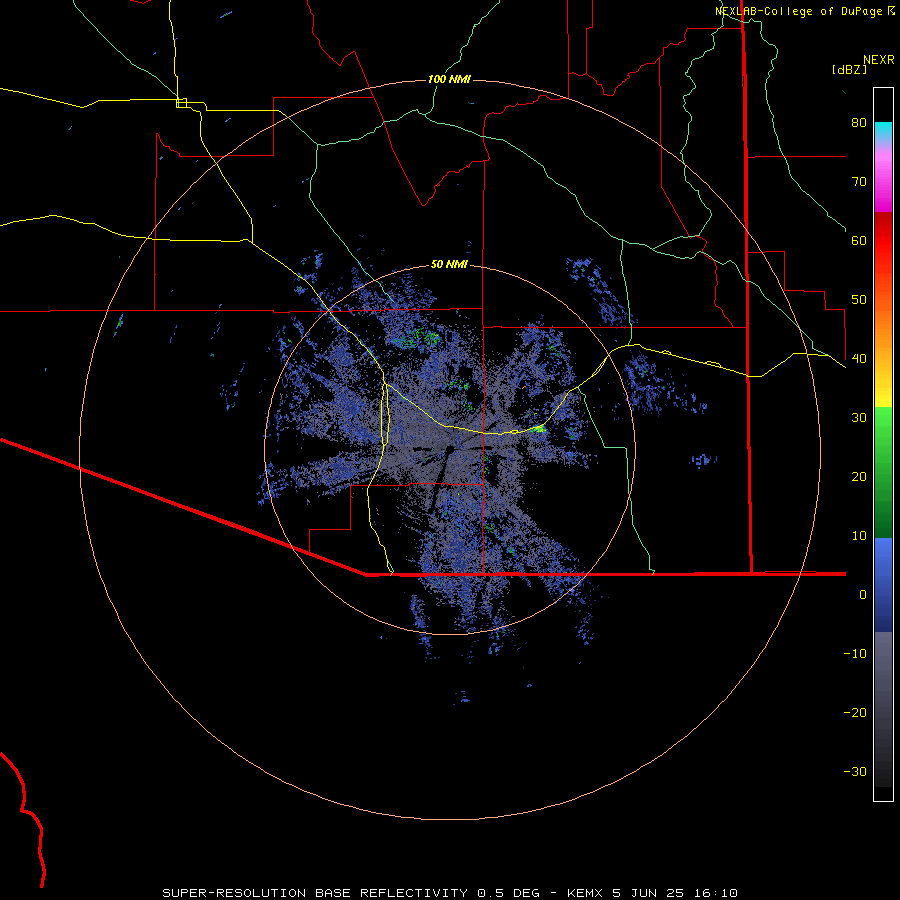Click the 60 dBZ scale value
This screenshot has height=900, width=900.
859,240
